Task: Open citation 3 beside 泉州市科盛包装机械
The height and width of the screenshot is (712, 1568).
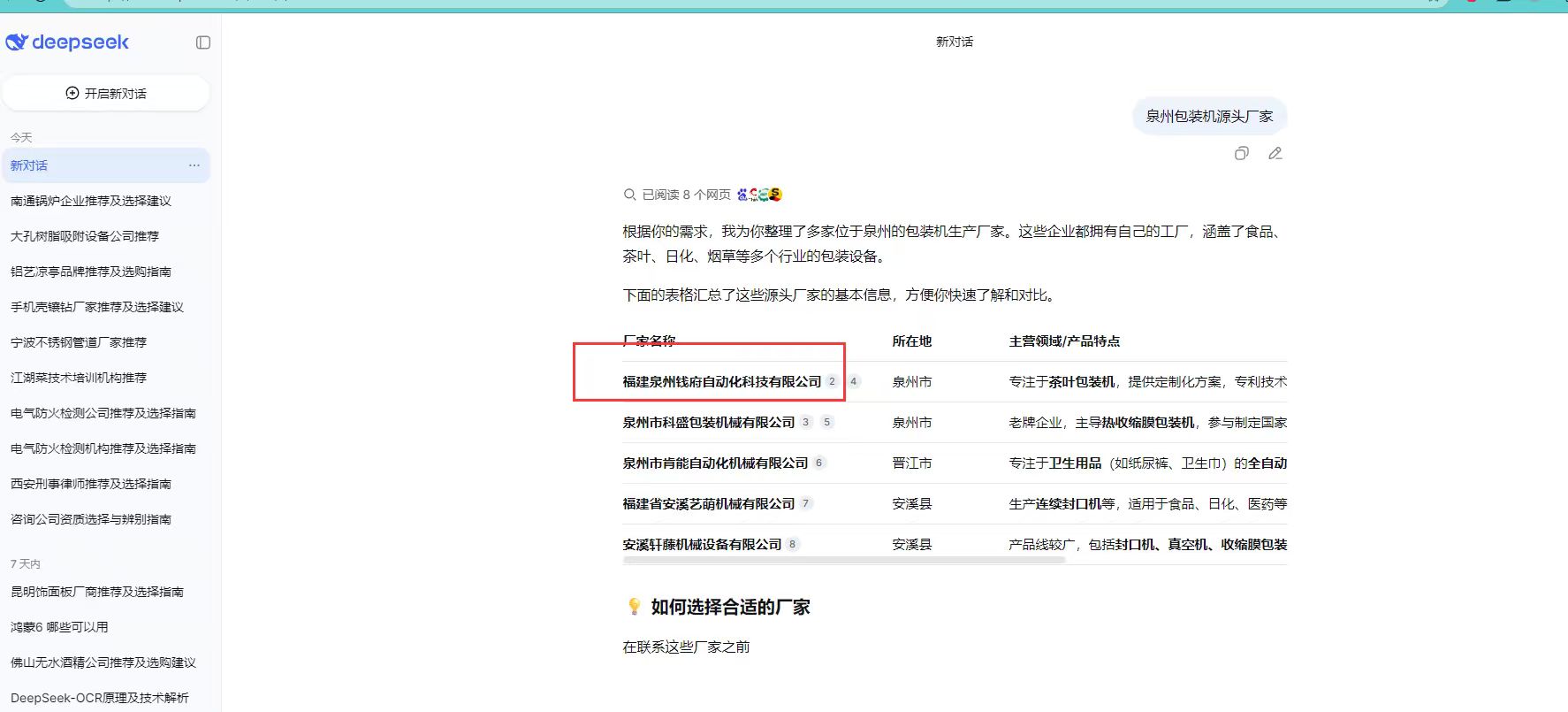Action: tap(805, 422)
